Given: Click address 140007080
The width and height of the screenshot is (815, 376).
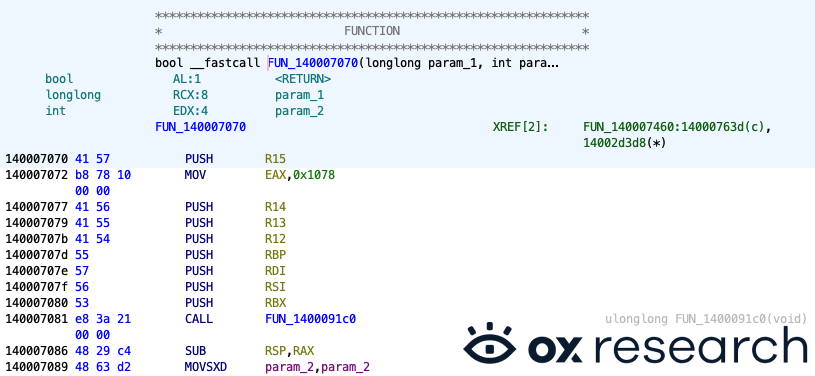Looking at the screenshot, I should pyautogui.click(x=37, y=303).
